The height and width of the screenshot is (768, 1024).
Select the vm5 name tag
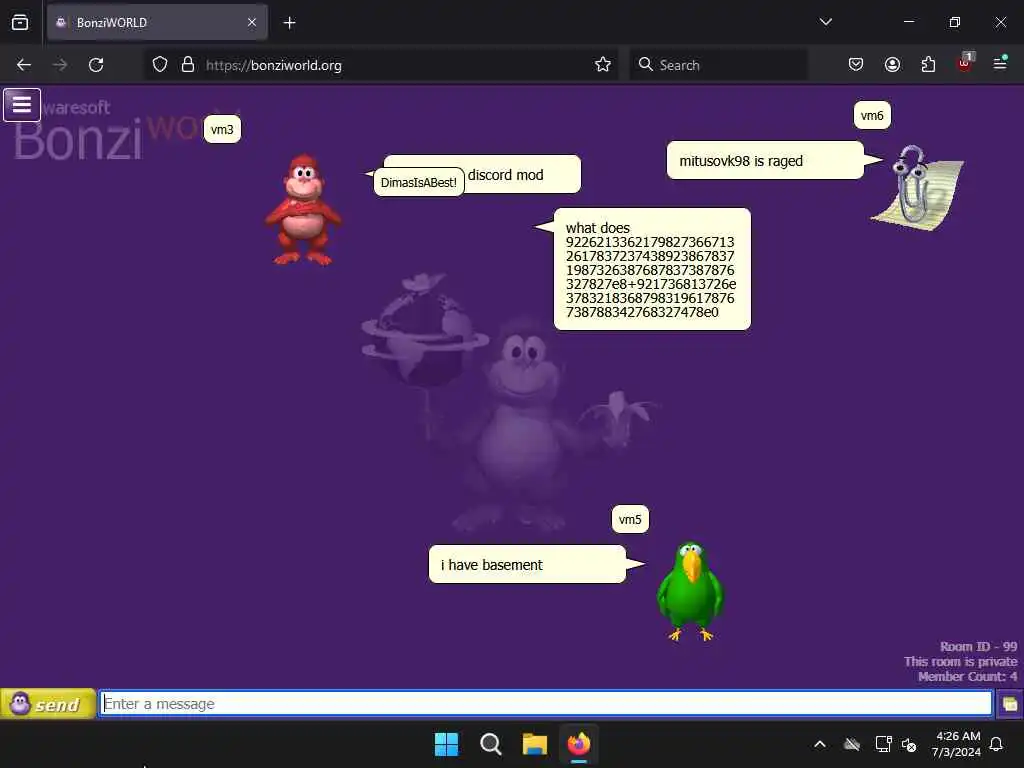click(630, 520)
